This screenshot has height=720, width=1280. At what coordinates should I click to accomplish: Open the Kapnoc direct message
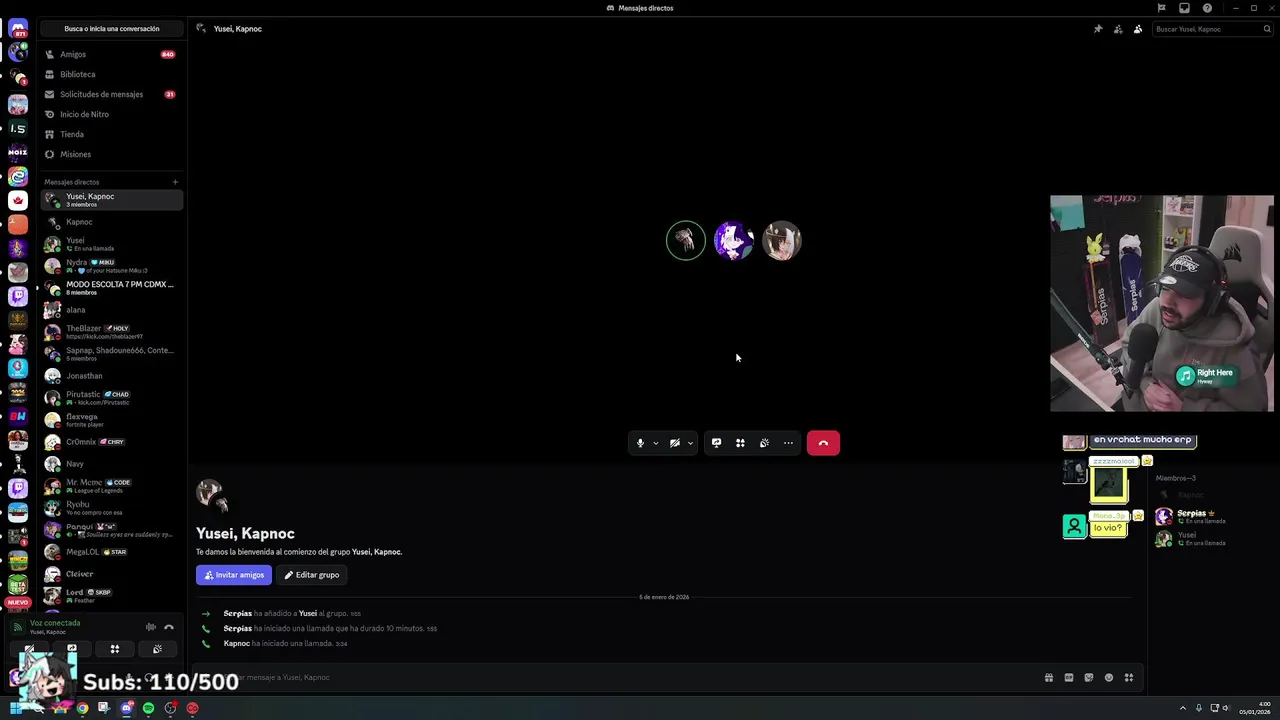click(111, 222)
